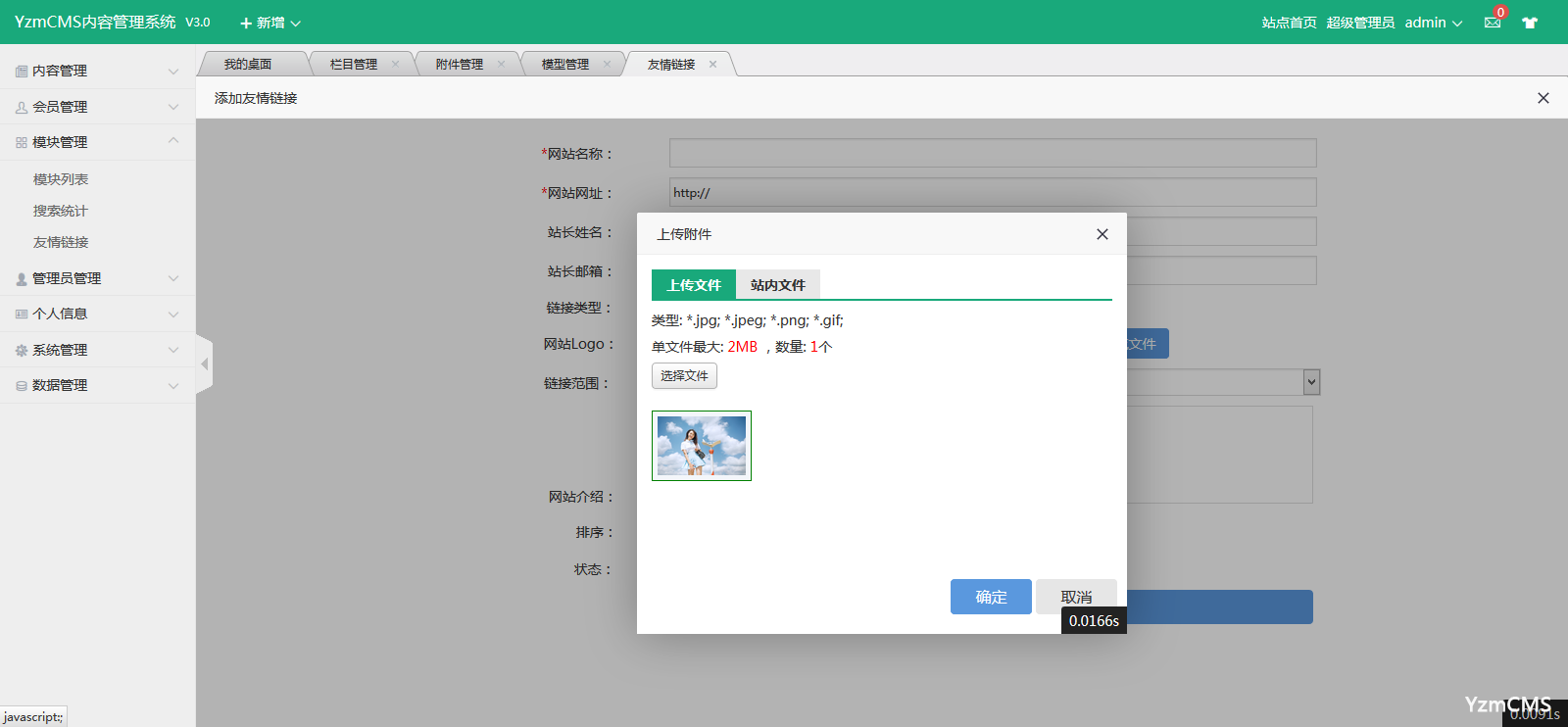Collapse the 模块管理 sidebar section
The image size is (1568, 727).
point(96,142)
